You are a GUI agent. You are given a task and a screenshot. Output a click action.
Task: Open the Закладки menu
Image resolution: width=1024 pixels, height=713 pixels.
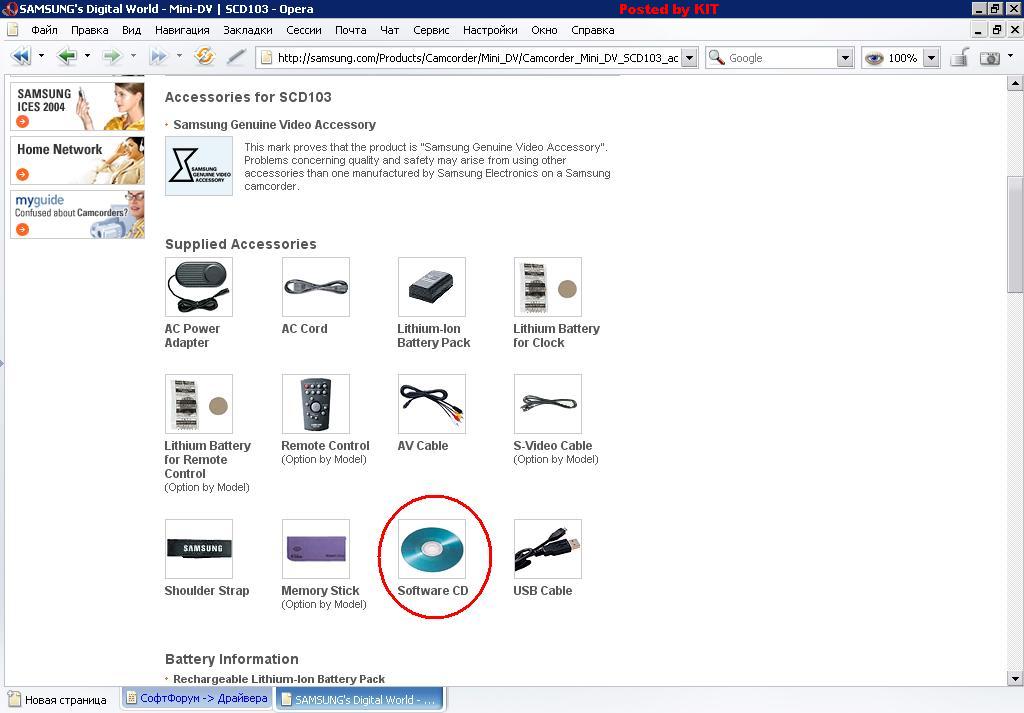(248, 30)
